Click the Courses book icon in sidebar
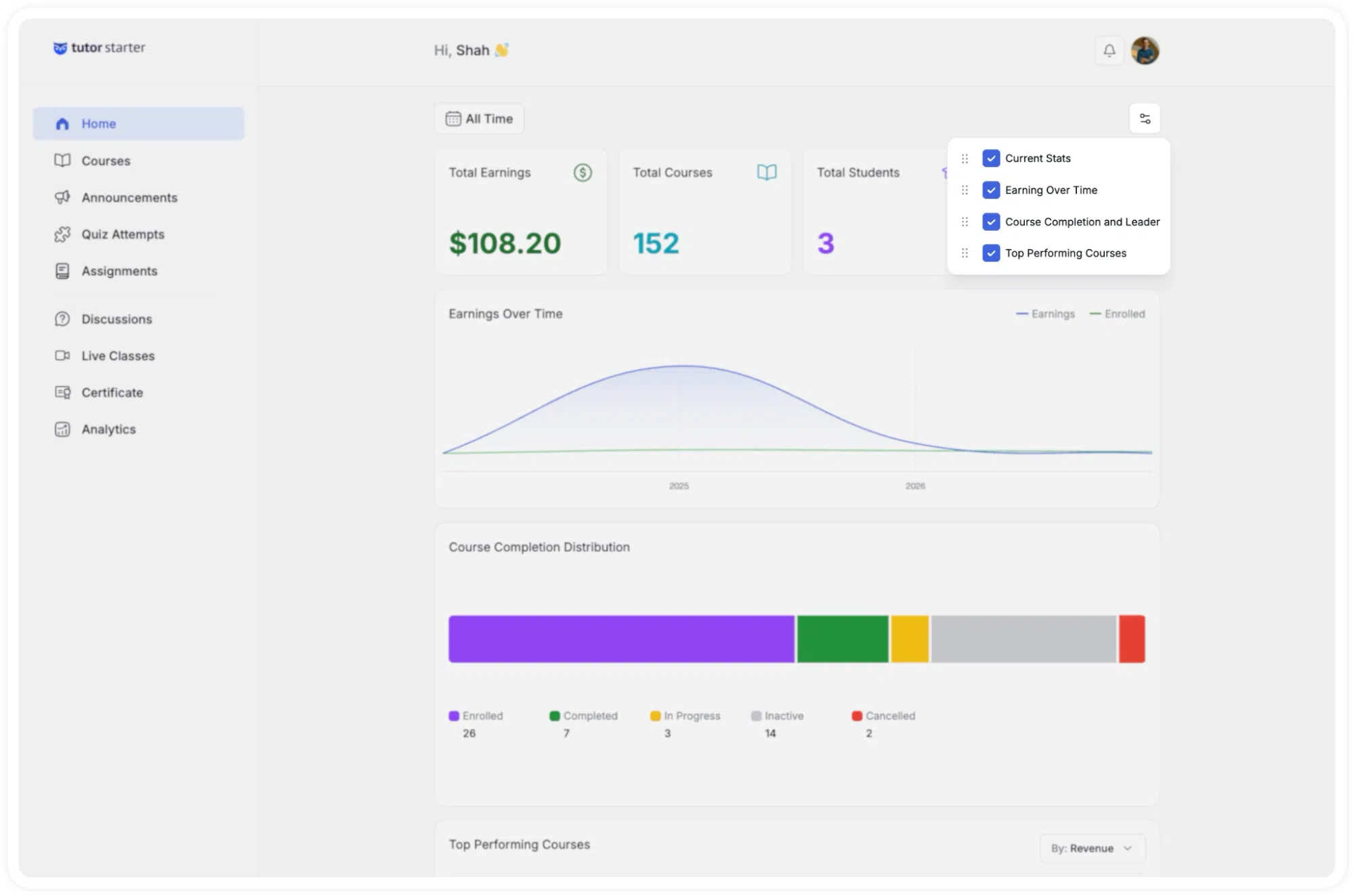This screenshot has width=1354, height=896. point(62,161)
